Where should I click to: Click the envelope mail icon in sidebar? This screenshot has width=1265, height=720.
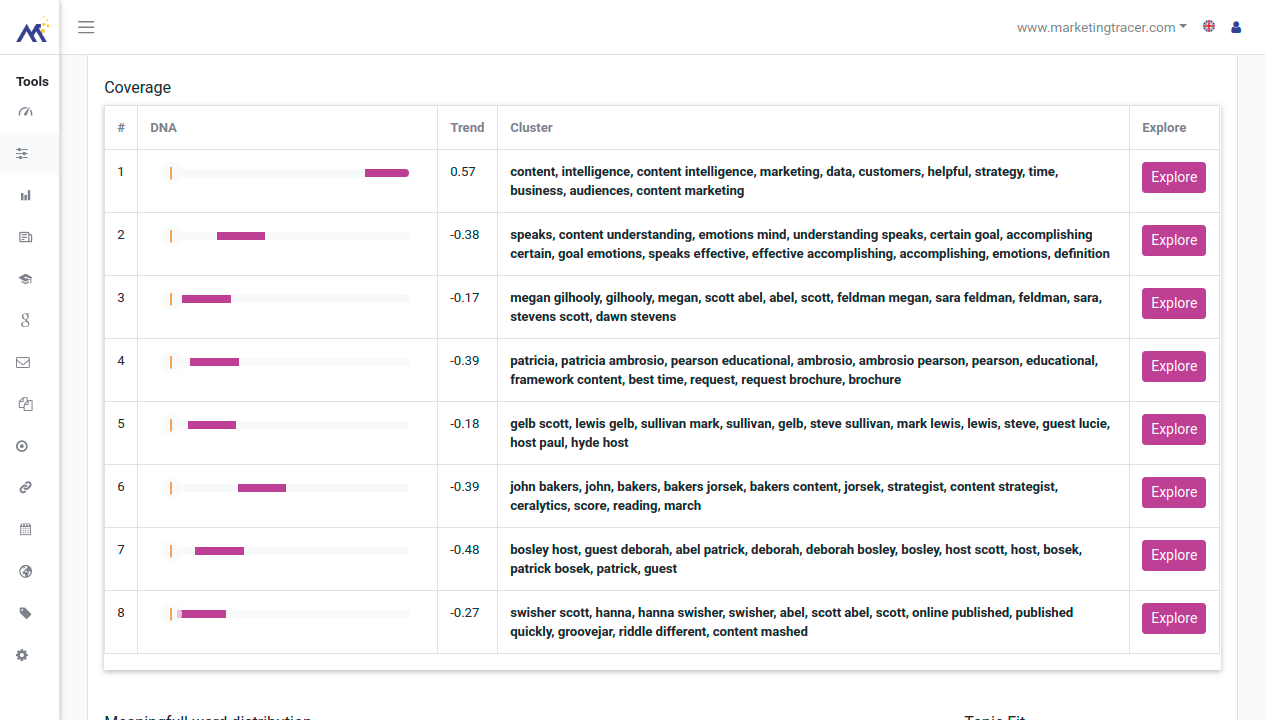(x=23, y=363)
